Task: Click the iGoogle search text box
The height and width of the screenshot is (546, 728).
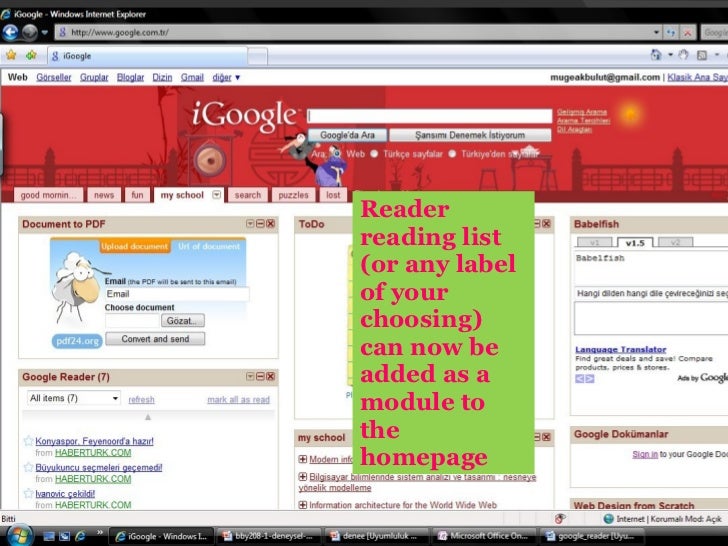Action: click(429, 116)
